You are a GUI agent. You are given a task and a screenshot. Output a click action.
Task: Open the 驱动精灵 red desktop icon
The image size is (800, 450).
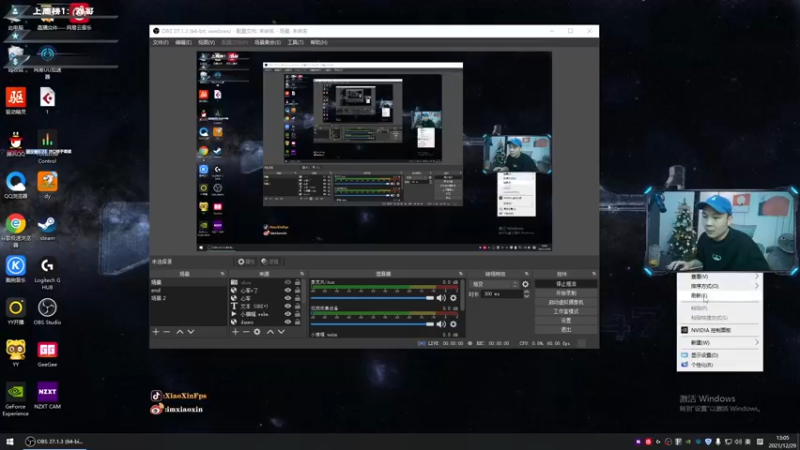click(x=16, y=99)
